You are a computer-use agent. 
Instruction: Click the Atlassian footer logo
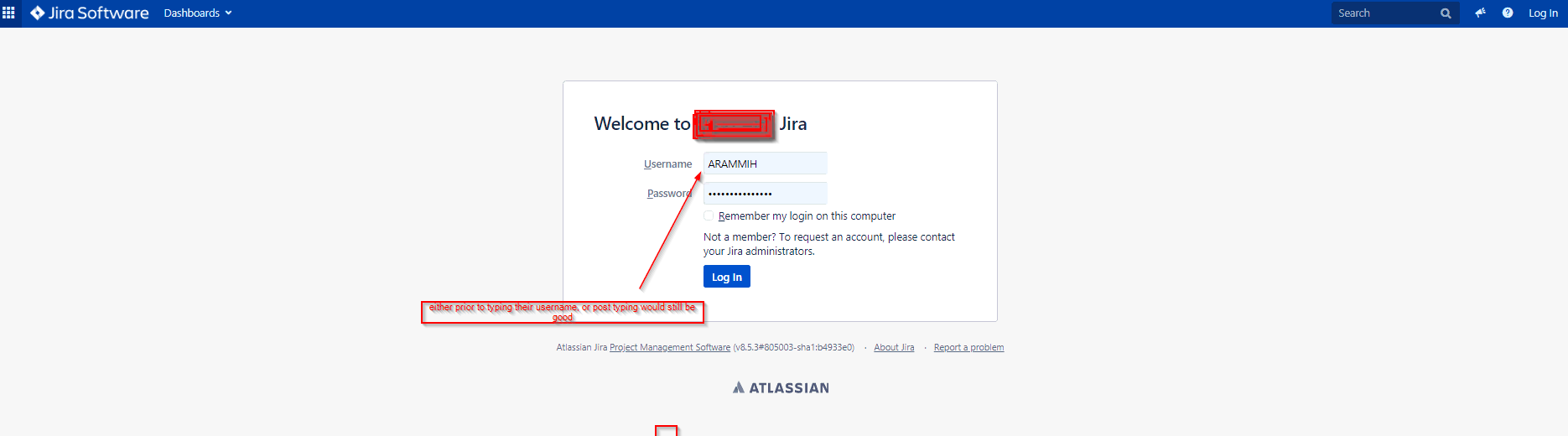click(781, 387)
